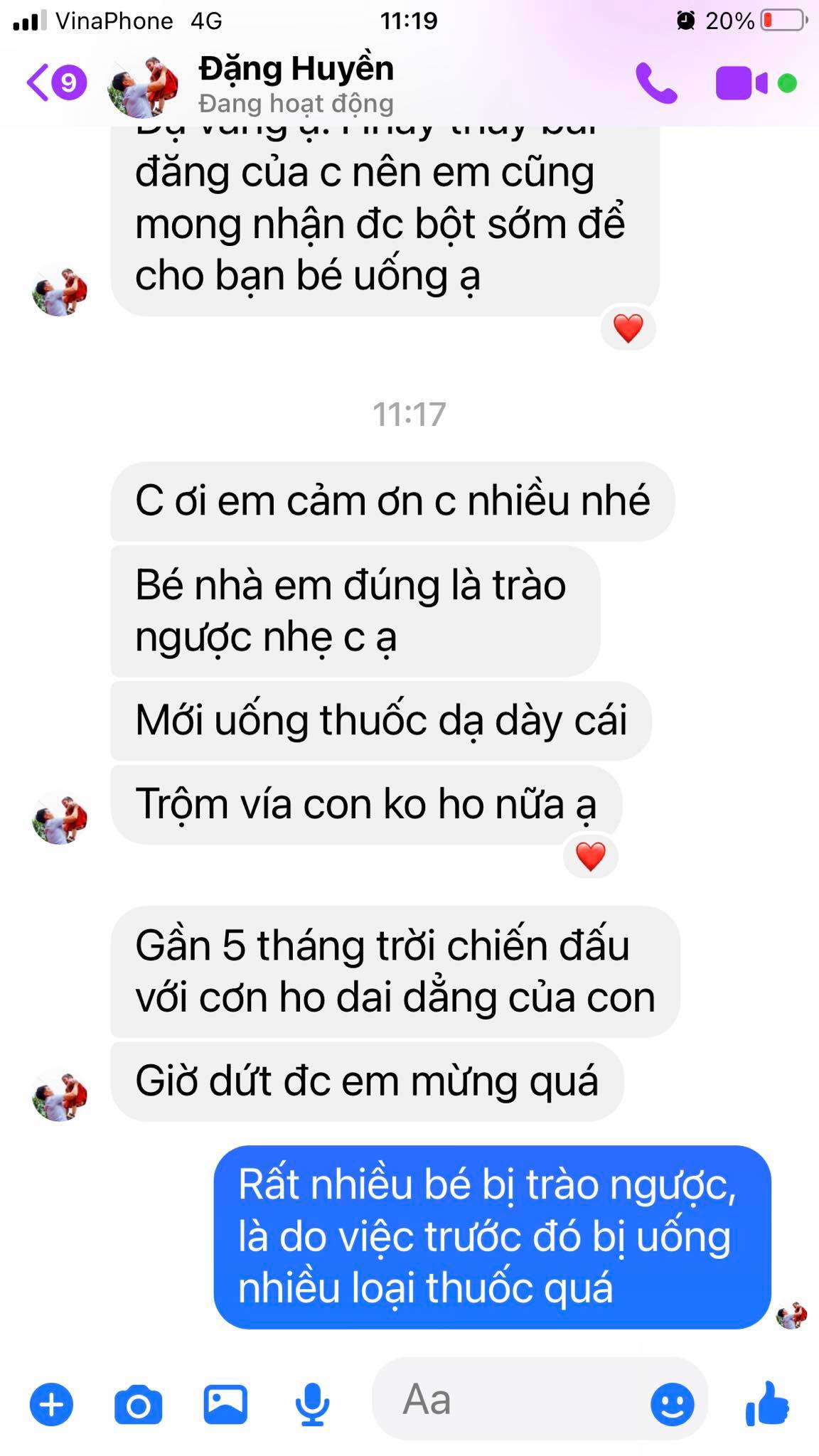Open the camera from bottom toolbar
This screenshot has height=1456, width=819.
[138, 1404]
